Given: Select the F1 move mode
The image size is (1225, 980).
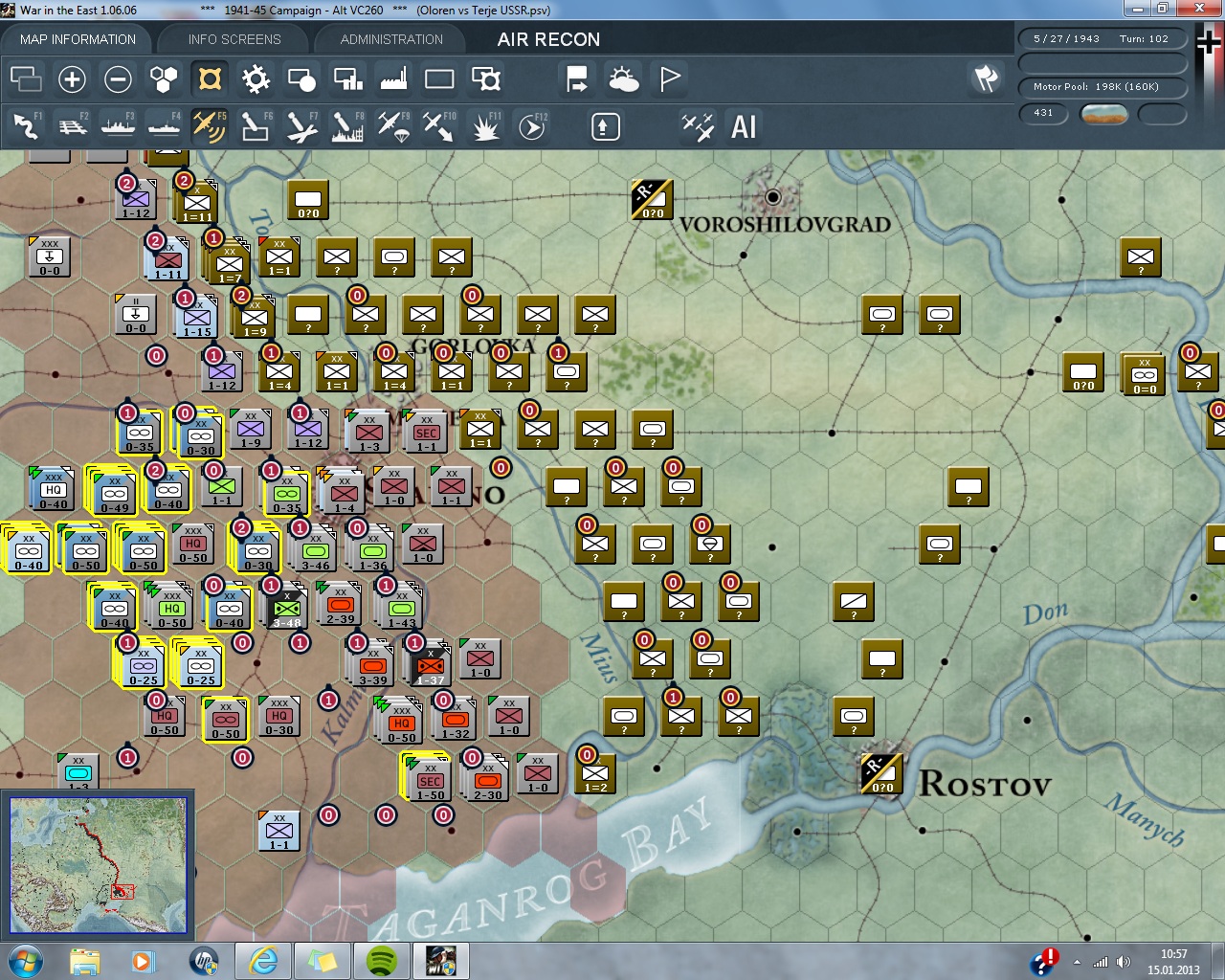Looking at the screenshot, I should click(26, 126).
